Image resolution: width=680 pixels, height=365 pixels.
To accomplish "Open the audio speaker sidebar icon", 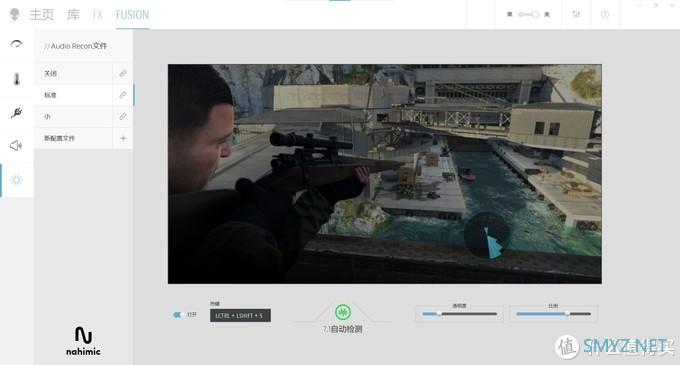I will pos(16,146).
